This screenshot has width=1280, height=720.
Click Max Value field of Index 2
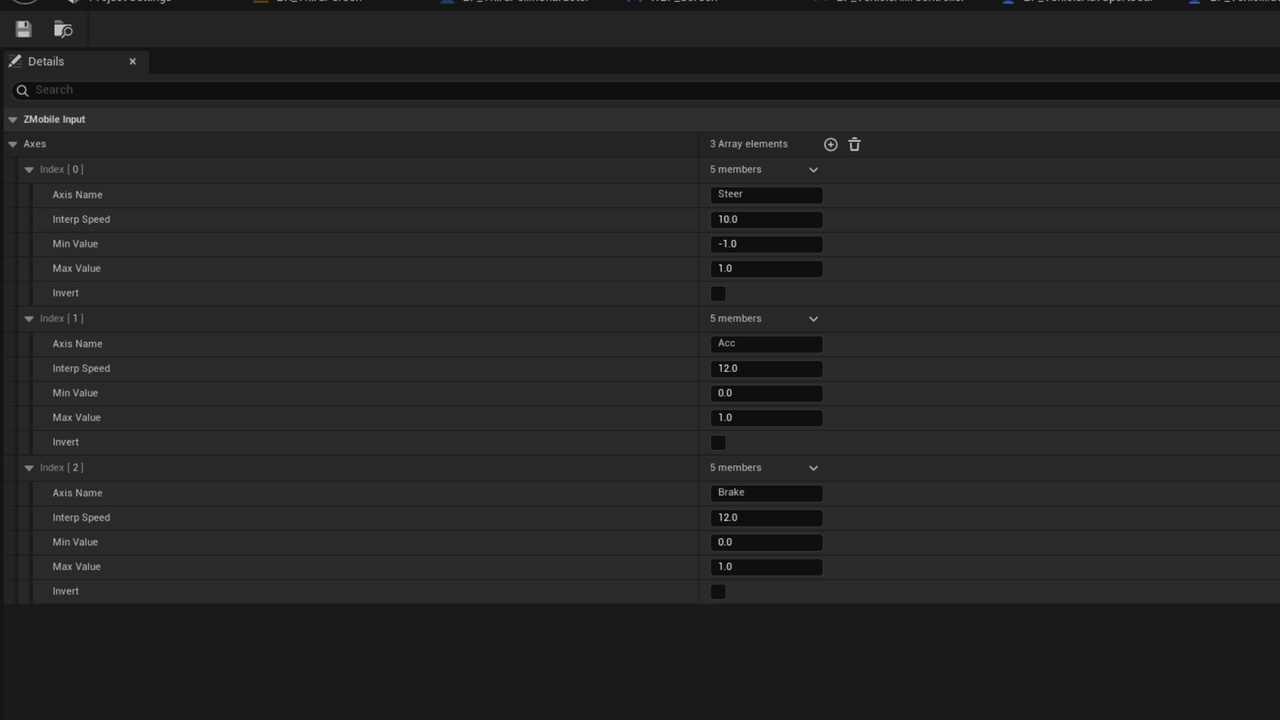click(x=767, y=567)
